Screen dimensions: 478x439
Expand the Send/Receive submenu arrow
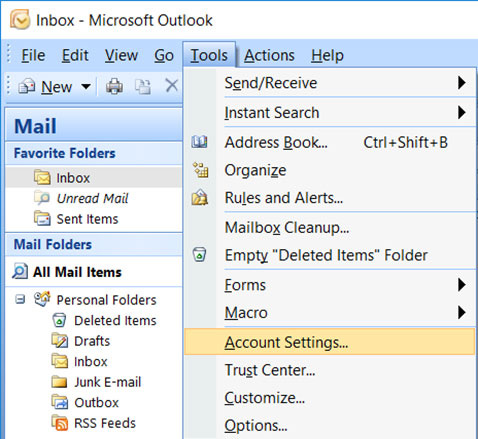[462, 83]
